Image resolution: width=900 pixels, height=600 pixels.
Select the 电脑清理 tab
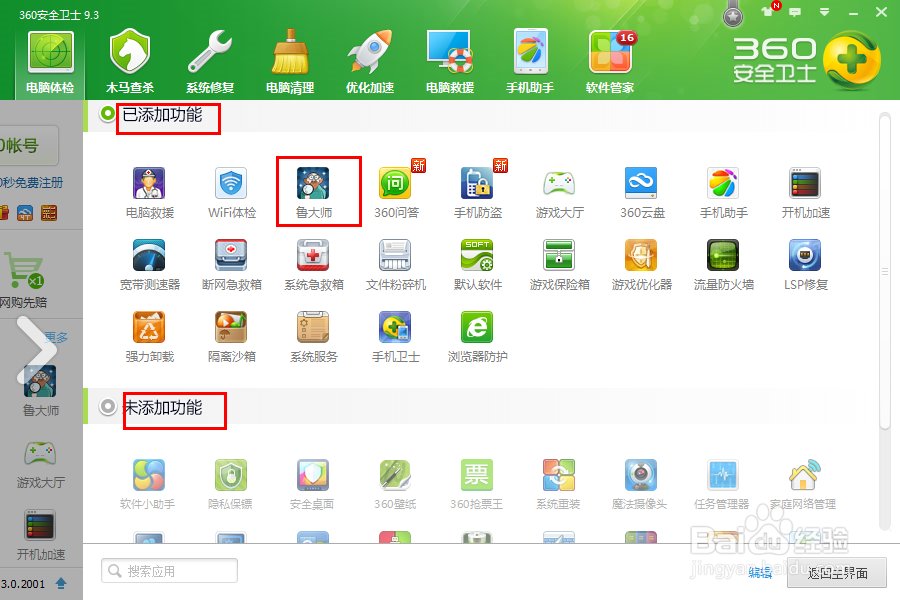click(290, 62)
